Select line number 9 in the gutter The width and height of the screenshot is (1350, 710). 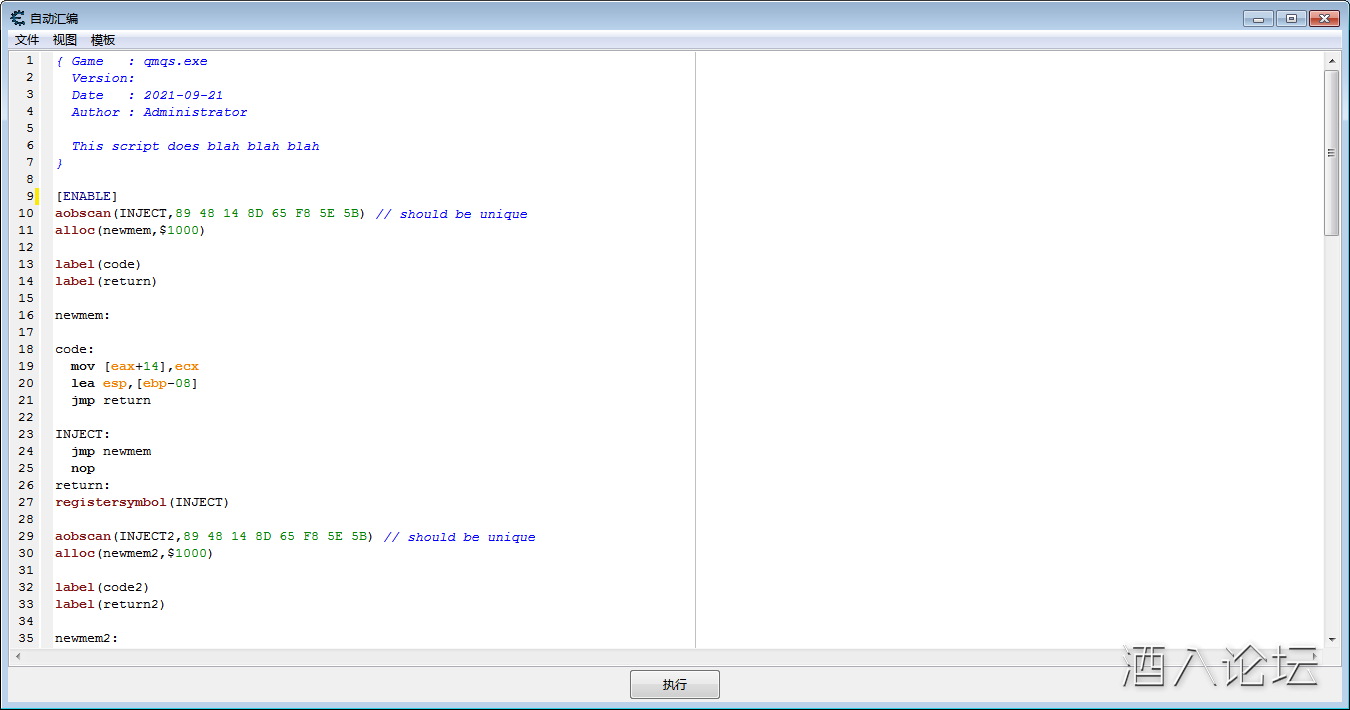[x=29, y=195]
